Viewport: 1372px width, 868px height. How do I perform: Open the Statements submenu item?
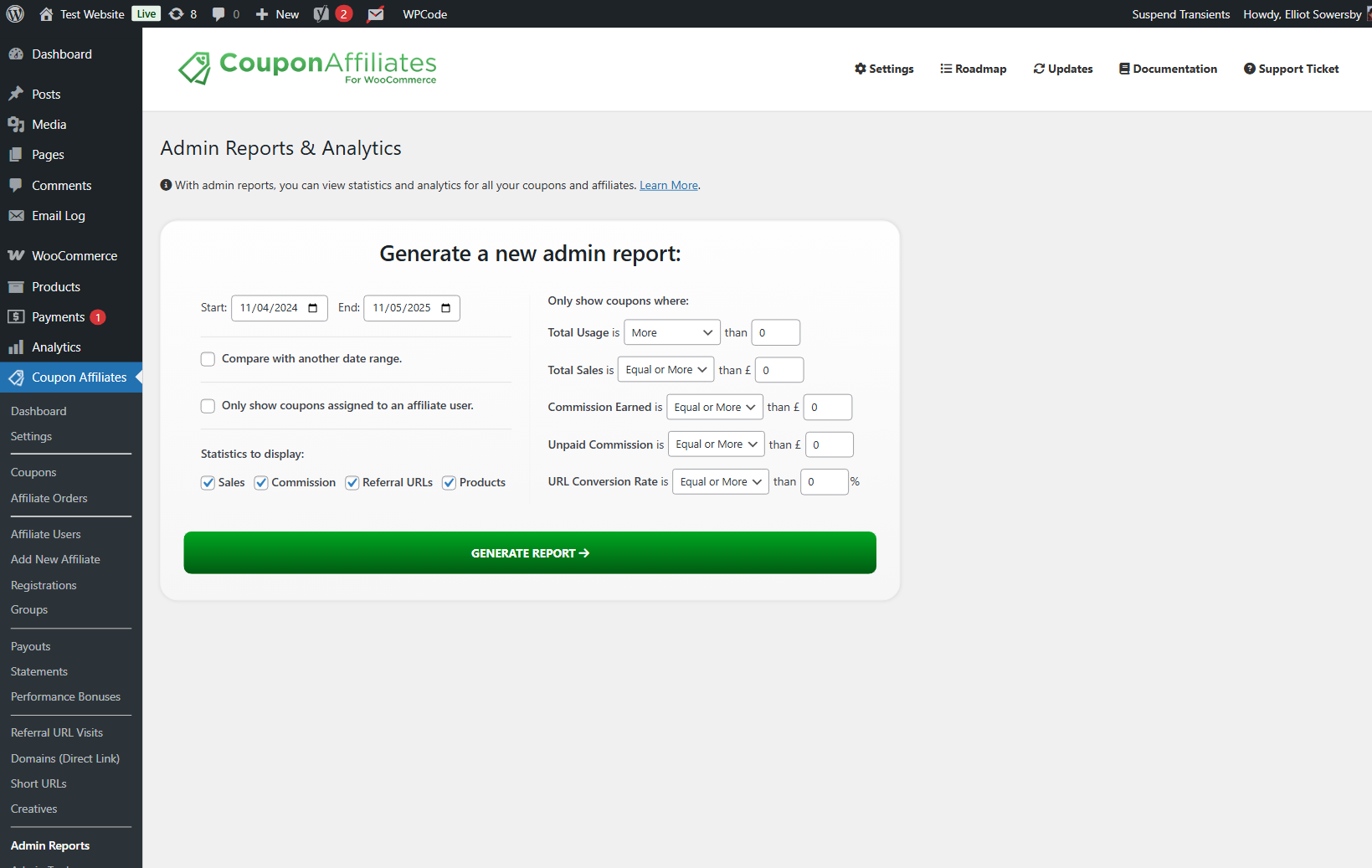click(x=39, y=671)
